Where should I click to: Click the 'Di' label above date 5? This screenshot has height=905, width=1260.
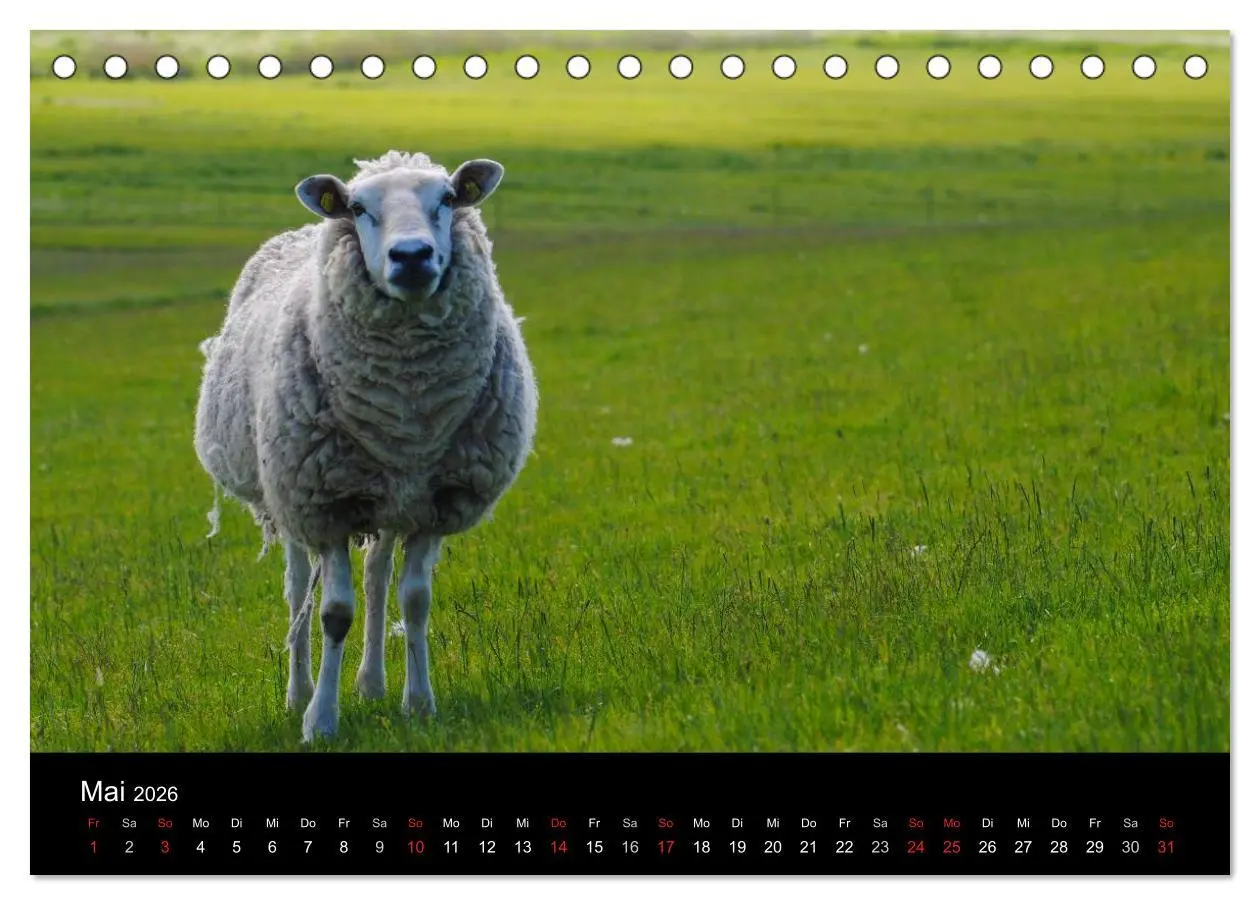click(x=236, y=824)
